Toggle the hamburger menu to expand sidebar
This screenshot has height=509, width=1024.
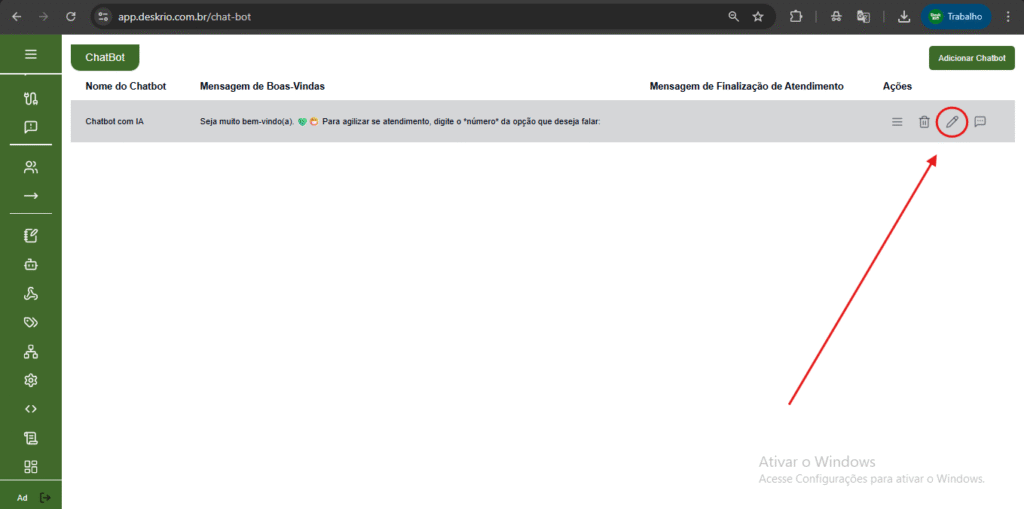[31, 54]
